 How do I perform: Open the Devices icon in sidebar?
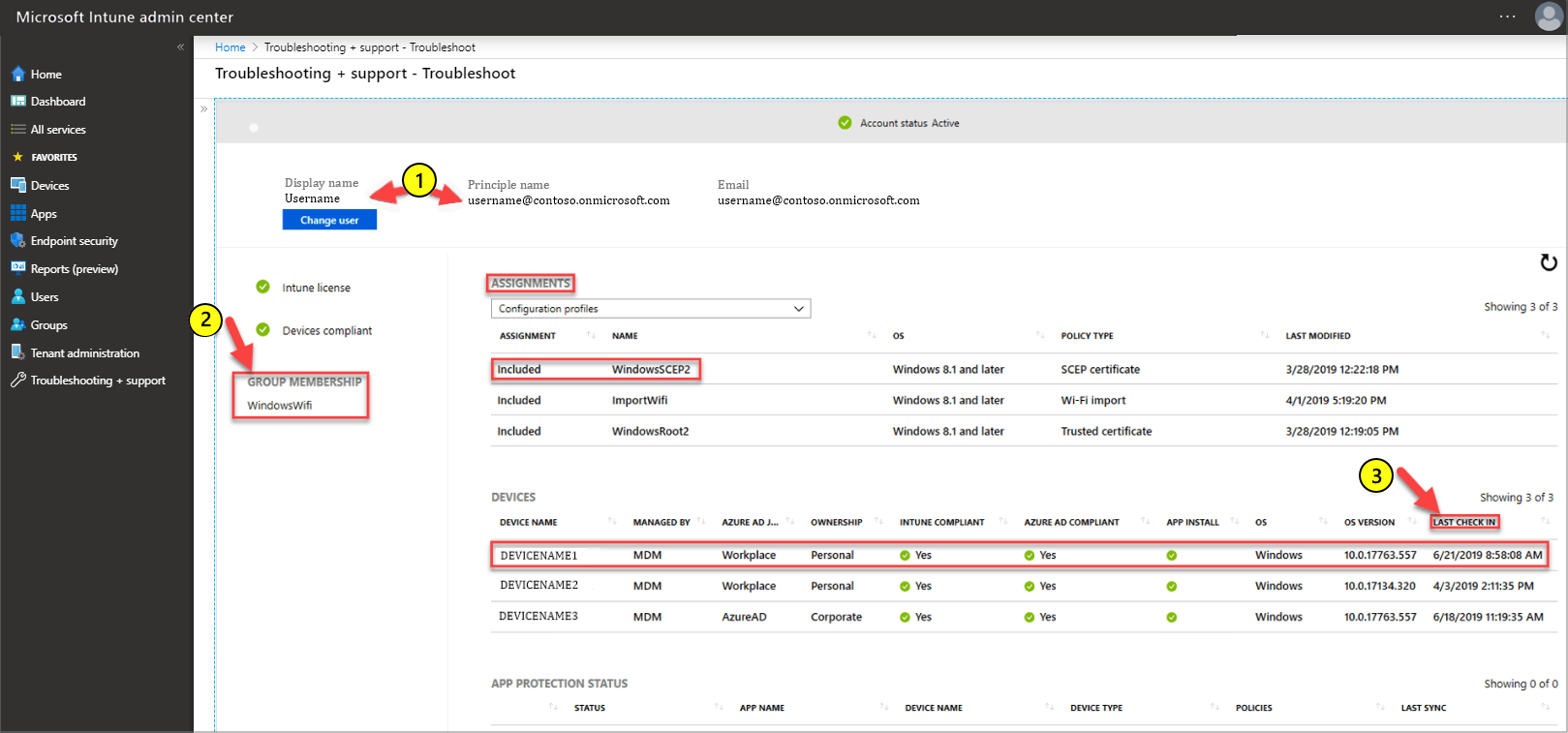(18, 185)
